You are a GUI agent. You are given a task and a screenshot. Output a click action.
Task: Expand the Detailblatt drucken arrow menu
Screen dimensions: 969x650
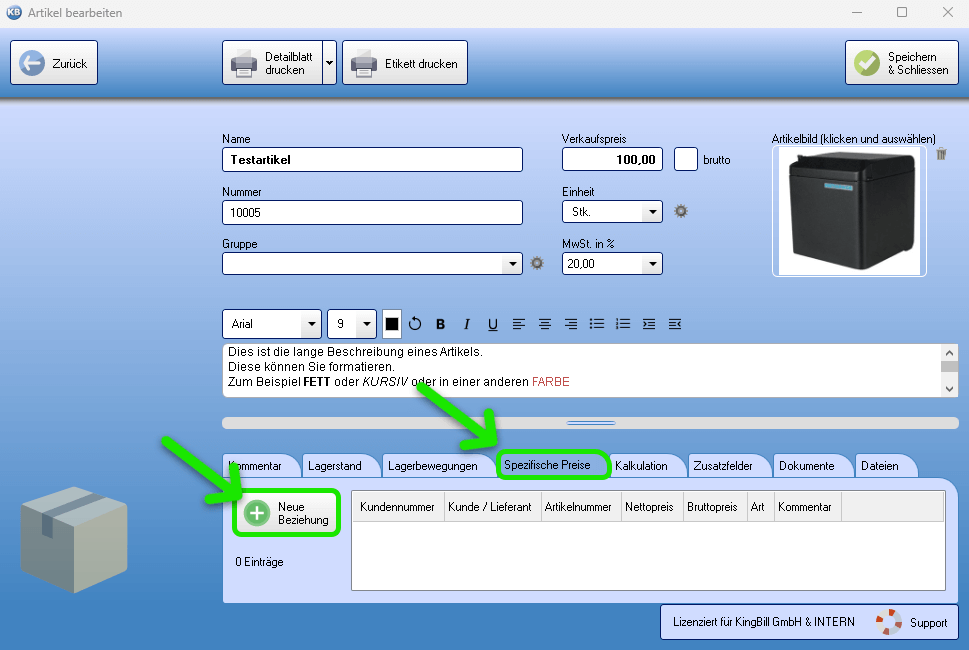[x=329, y=63]
